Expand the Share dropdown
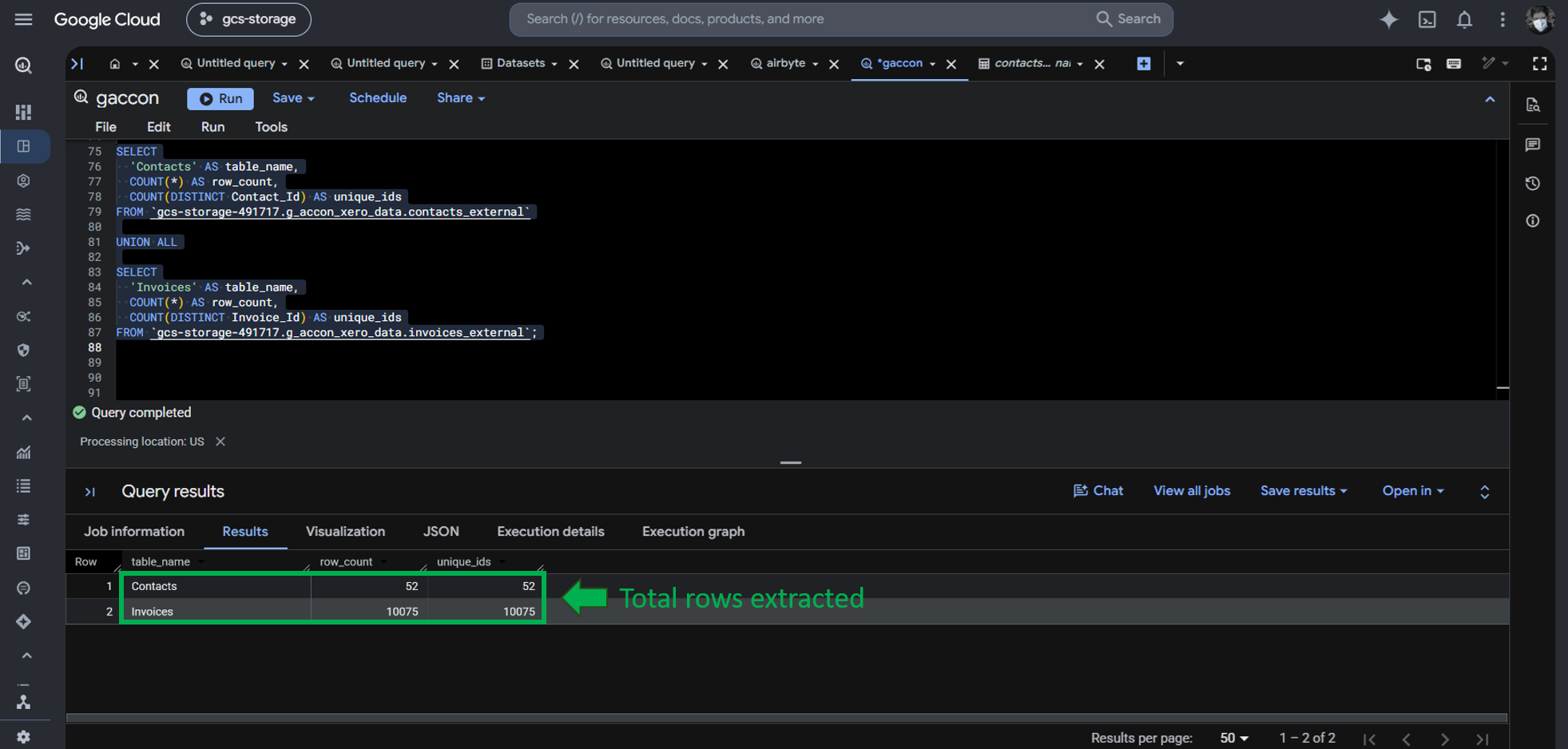The width and height of the screenshot is (1568, 749). 461,98
